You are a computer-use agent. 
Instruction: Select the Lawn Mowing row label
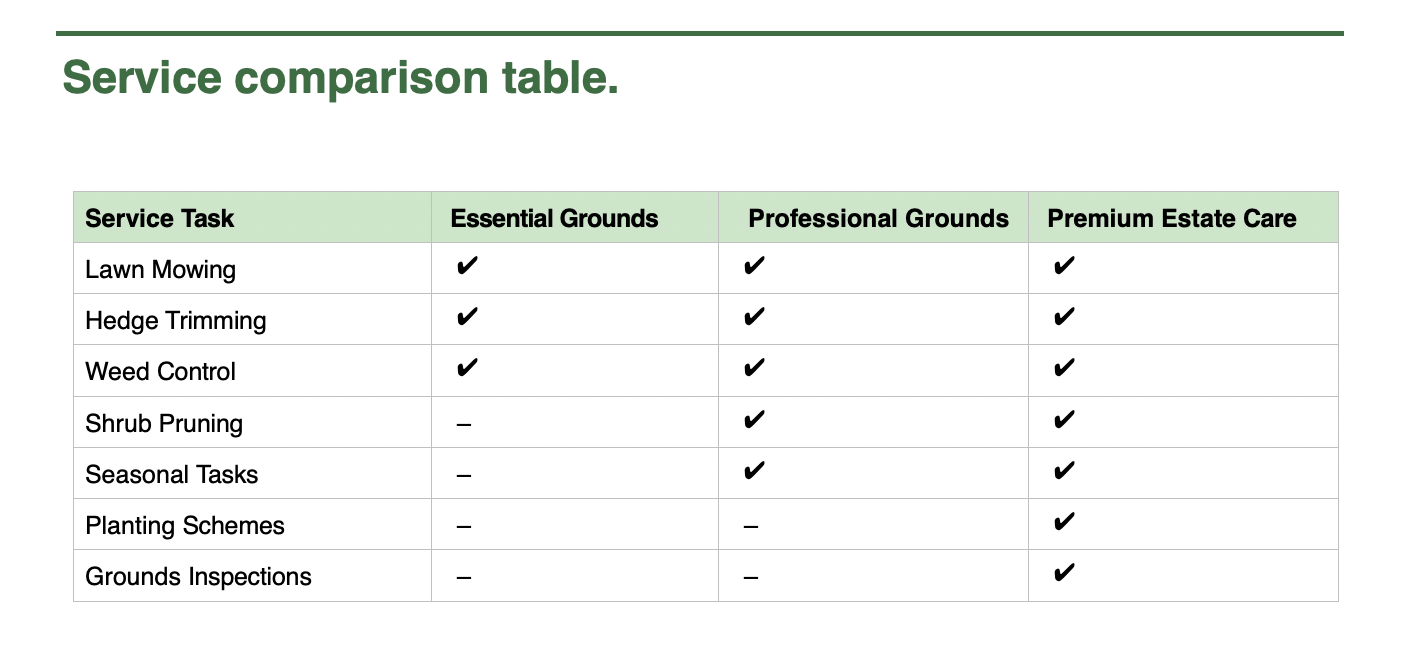[x=161, y=269]
